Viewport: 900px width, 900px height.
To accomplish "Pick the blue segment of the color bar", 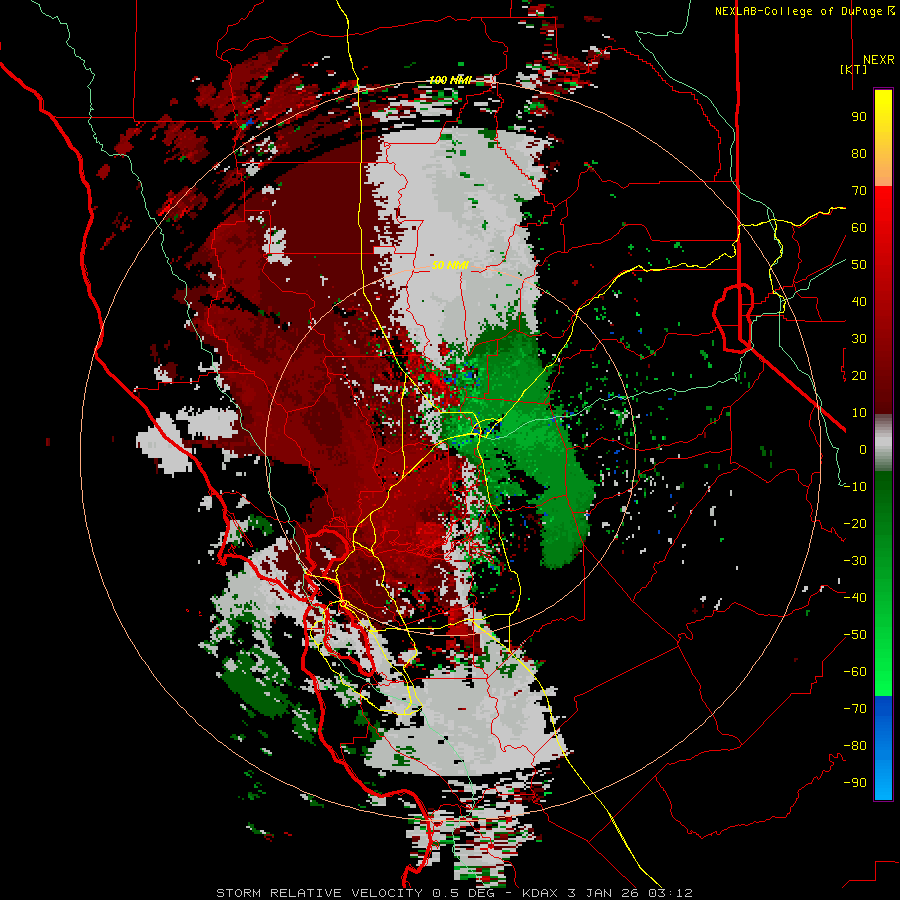I will click(883, 747).
